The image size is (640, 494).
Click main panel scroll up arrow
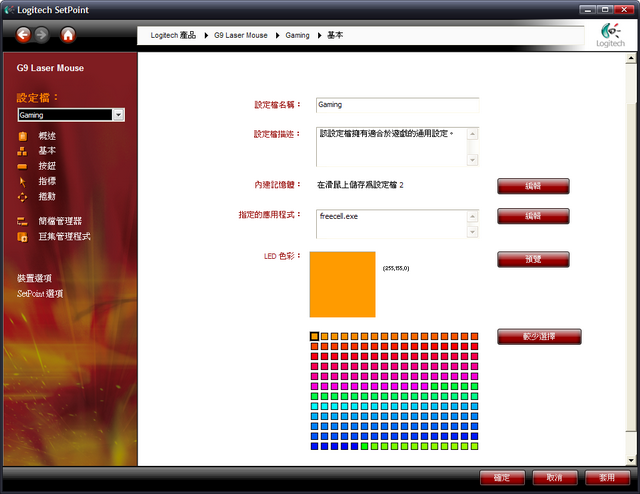[x=631, y=58]
